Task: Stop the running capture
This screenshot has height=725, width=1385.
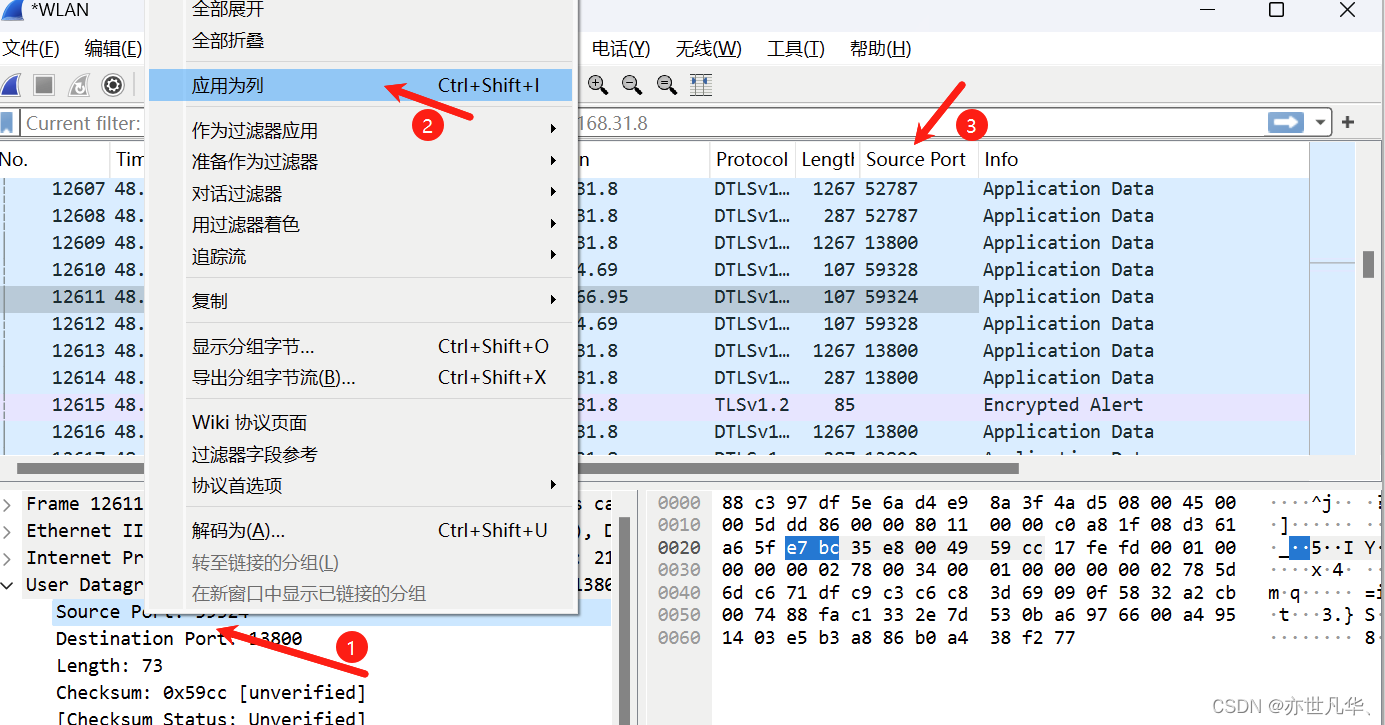Action: coord(44,85)
